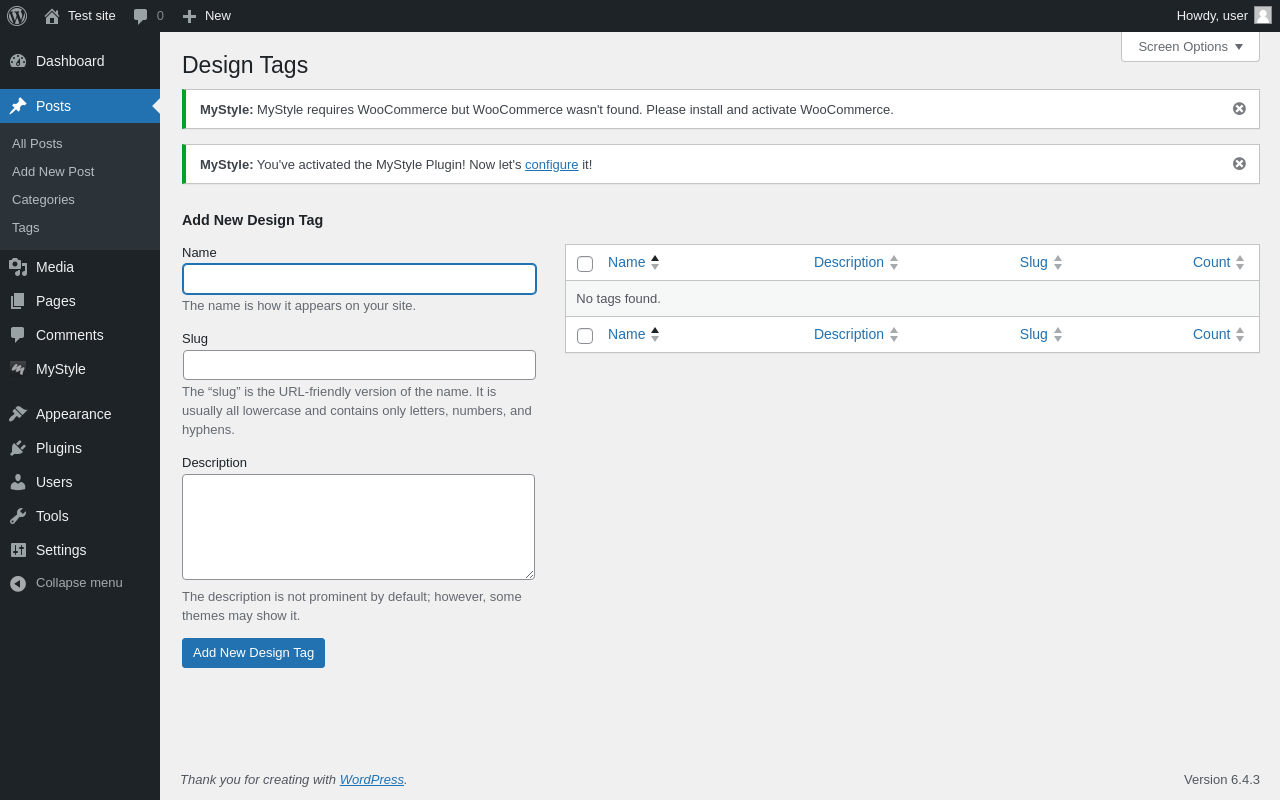
Task: Click the user avatar in top bar
Action: point(1263,15)
